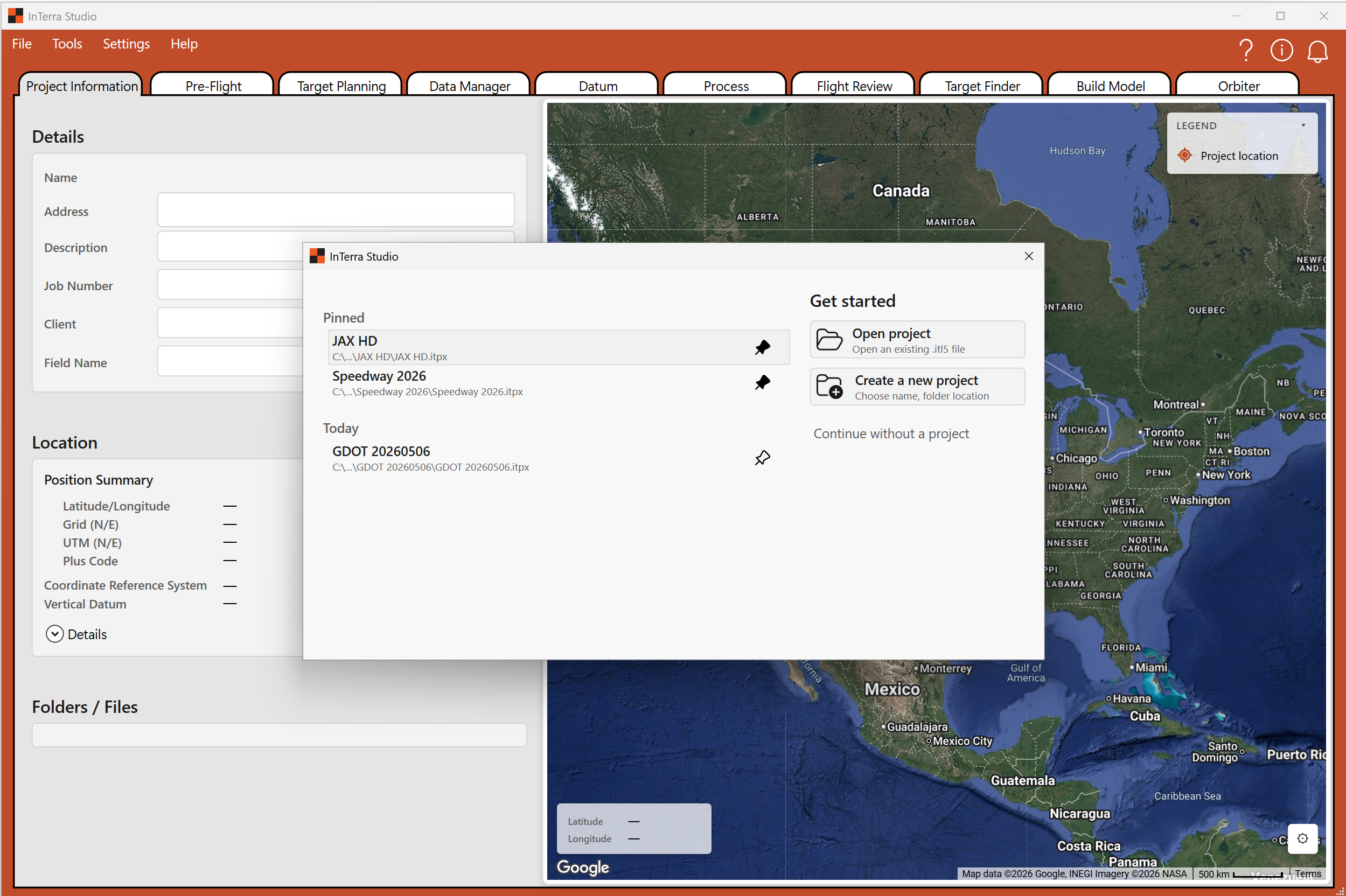Collapse the Legend panel dropdown arrow
This screenshot has width=1346, height=896.
pyautogui.click(x=1303, y=125)
